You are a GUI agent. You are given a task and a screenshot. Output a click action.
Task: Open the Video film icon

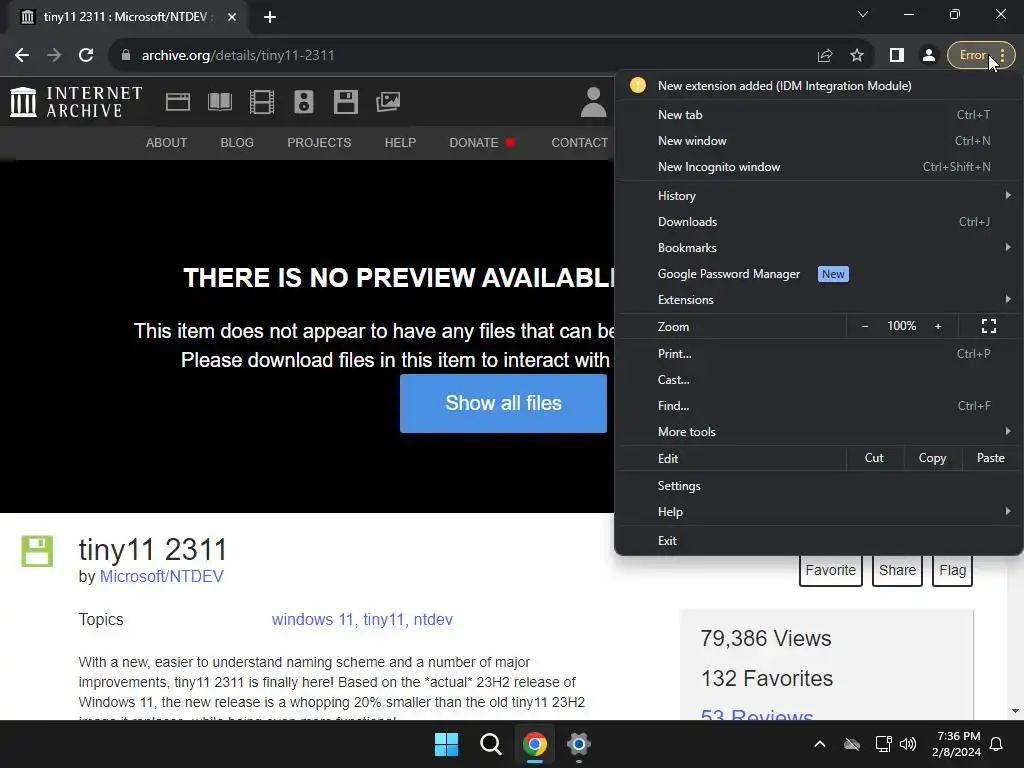[262, 102]
